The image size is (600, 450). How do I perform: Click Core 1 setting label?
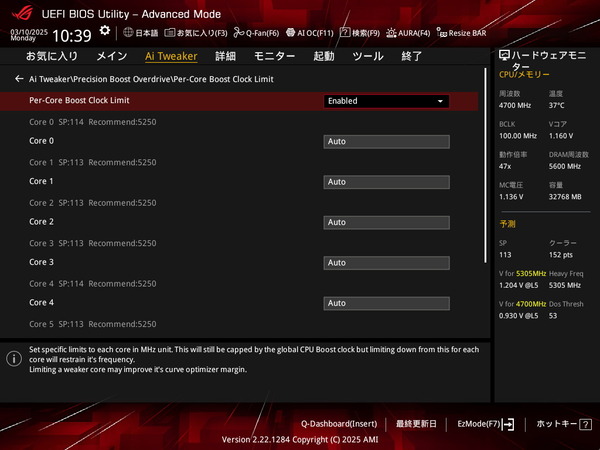coord(41,181)
